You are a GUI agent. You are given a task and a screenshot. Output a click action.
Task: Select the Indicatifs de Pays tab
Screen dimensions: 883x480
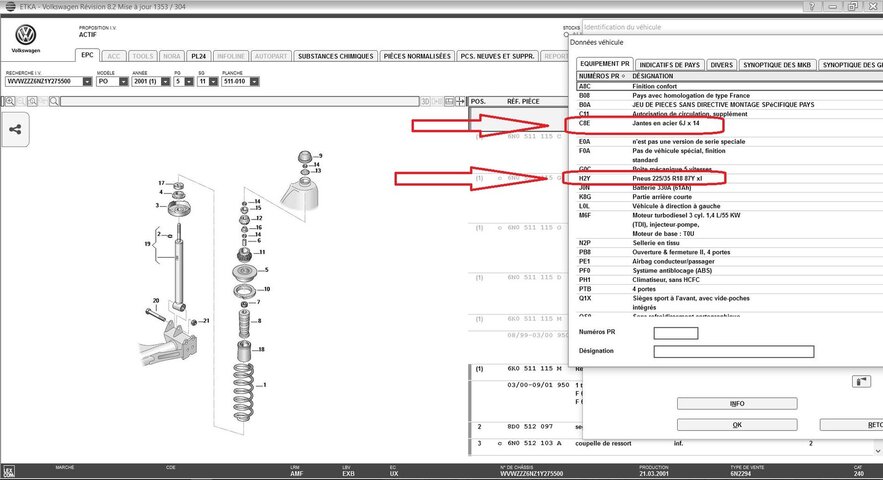point(669,64)
